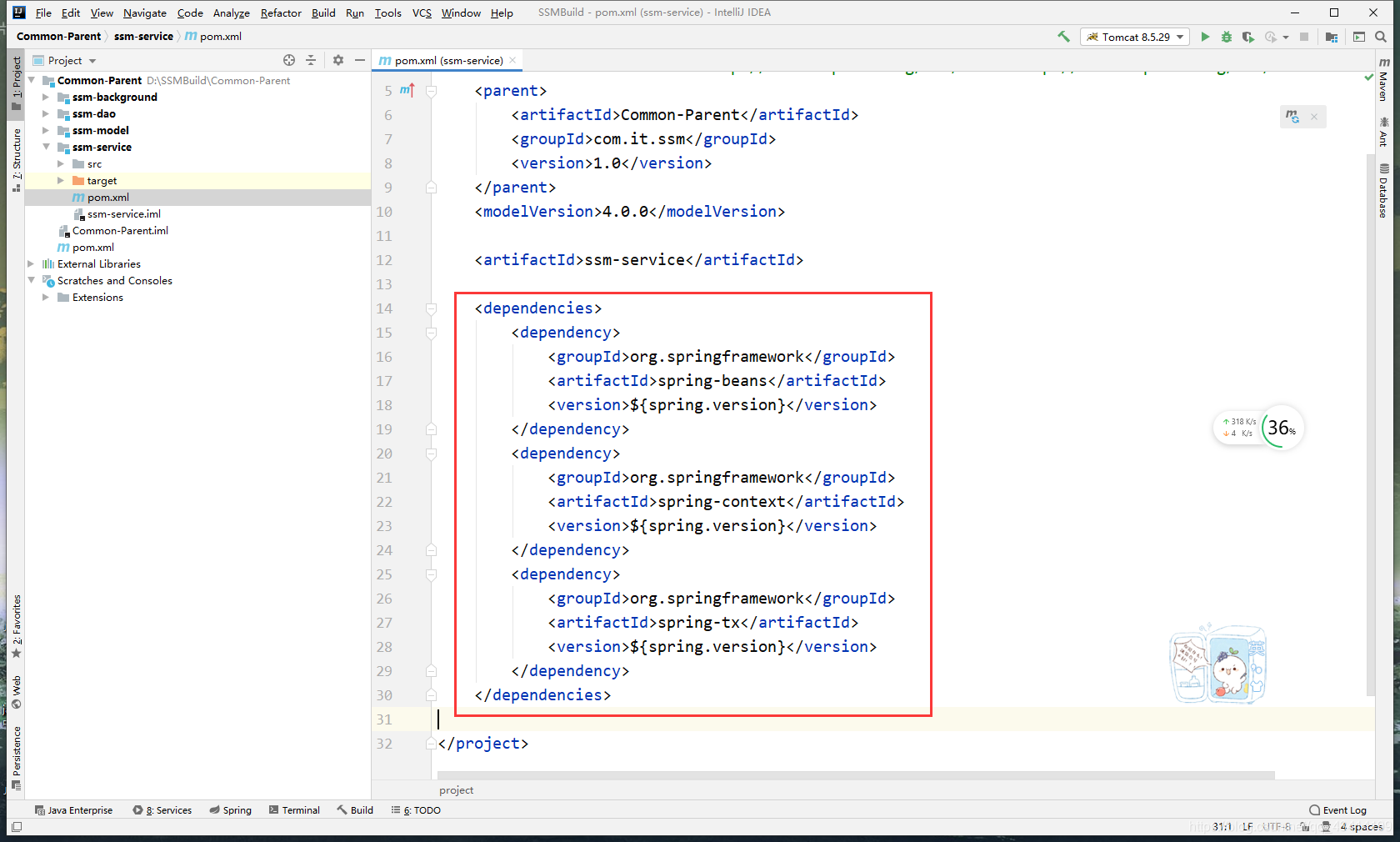Click ssm-service breadcrumb in navigation bar
The width and height of the screenshot is (1400, 842).
(x=143, y=37)
